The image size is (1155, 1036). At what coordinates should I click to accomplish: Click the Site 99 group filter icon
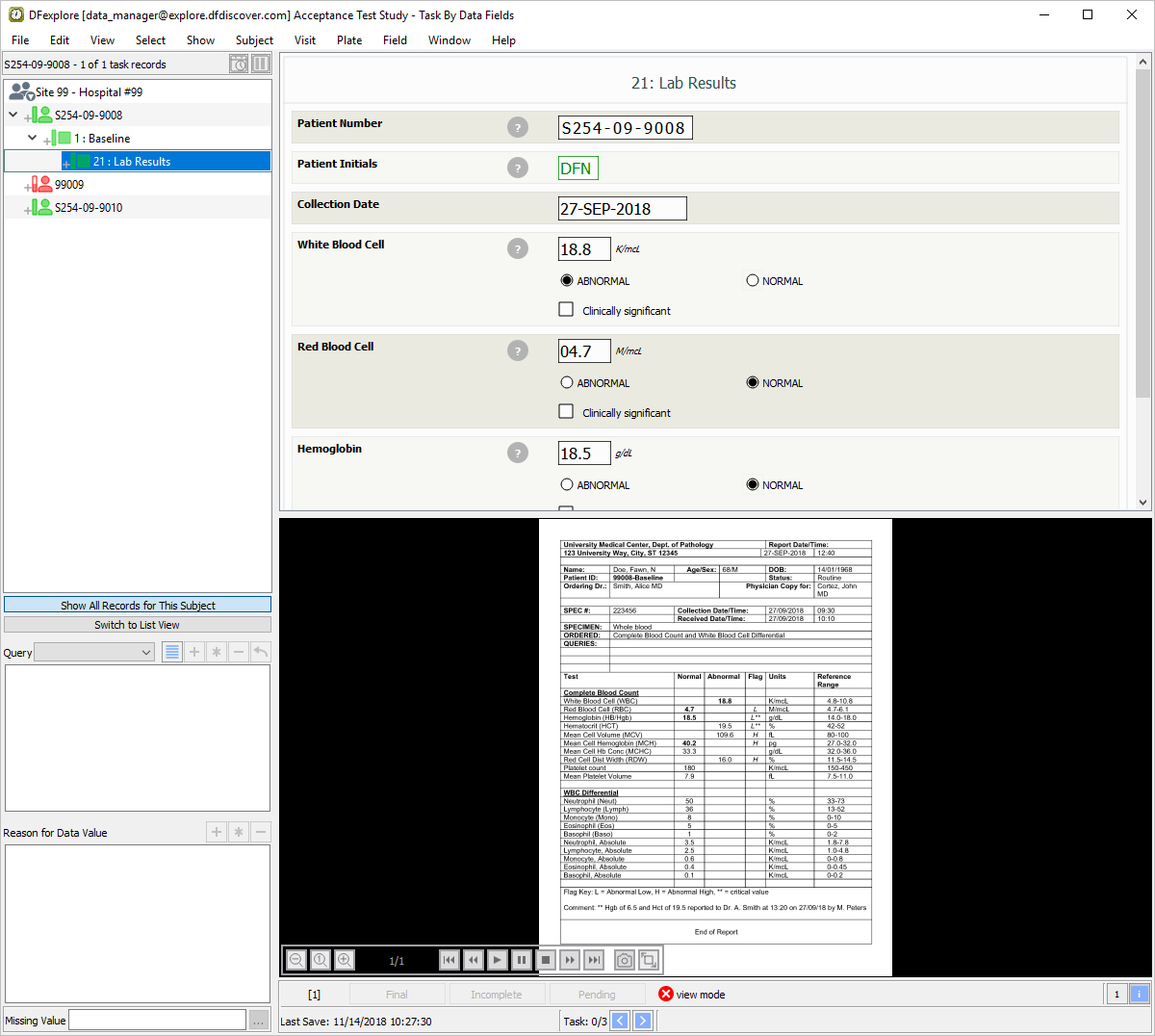(21, 92)
